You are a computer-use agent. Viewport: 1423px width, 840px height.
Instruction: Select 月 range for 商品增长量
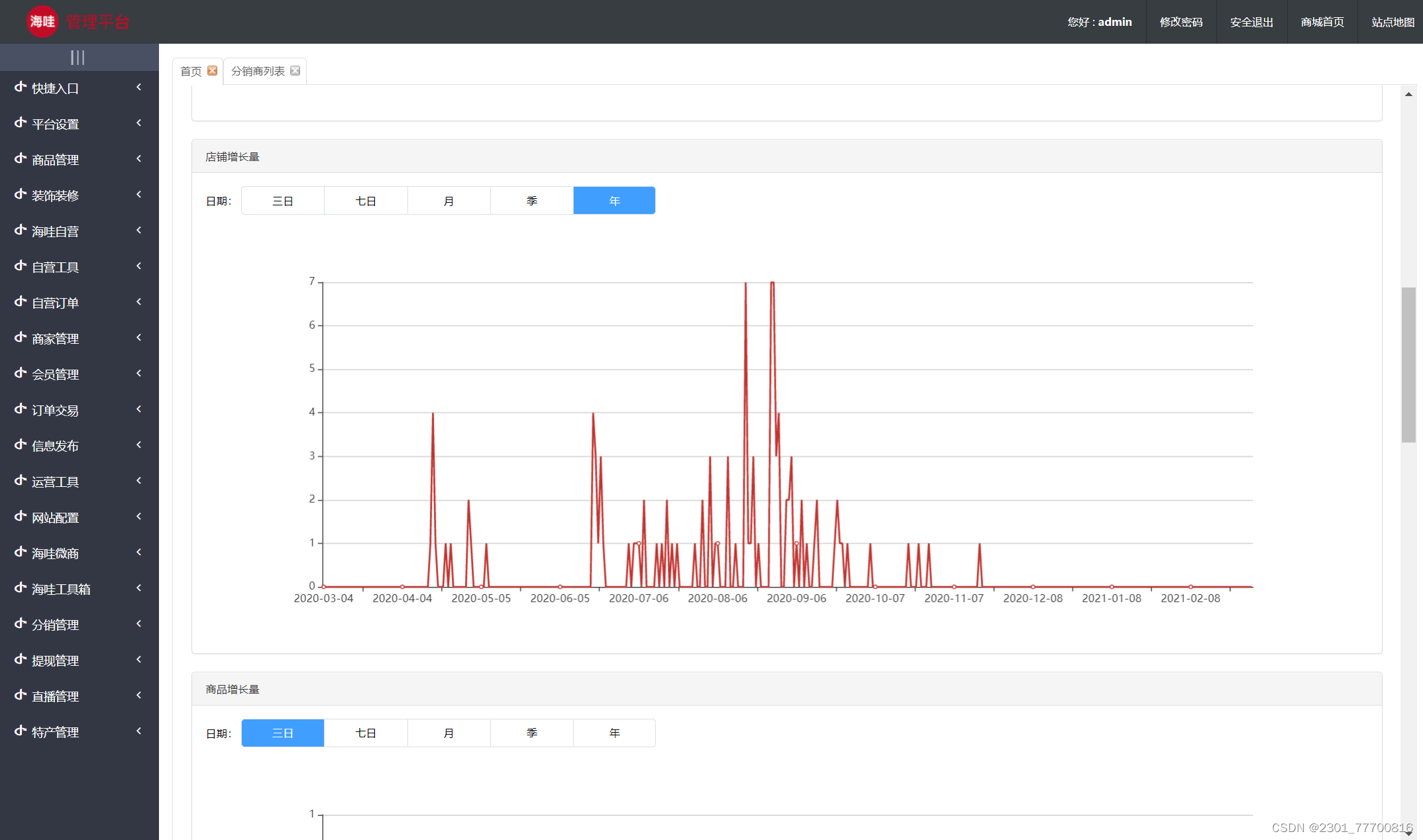coord(448,733)
